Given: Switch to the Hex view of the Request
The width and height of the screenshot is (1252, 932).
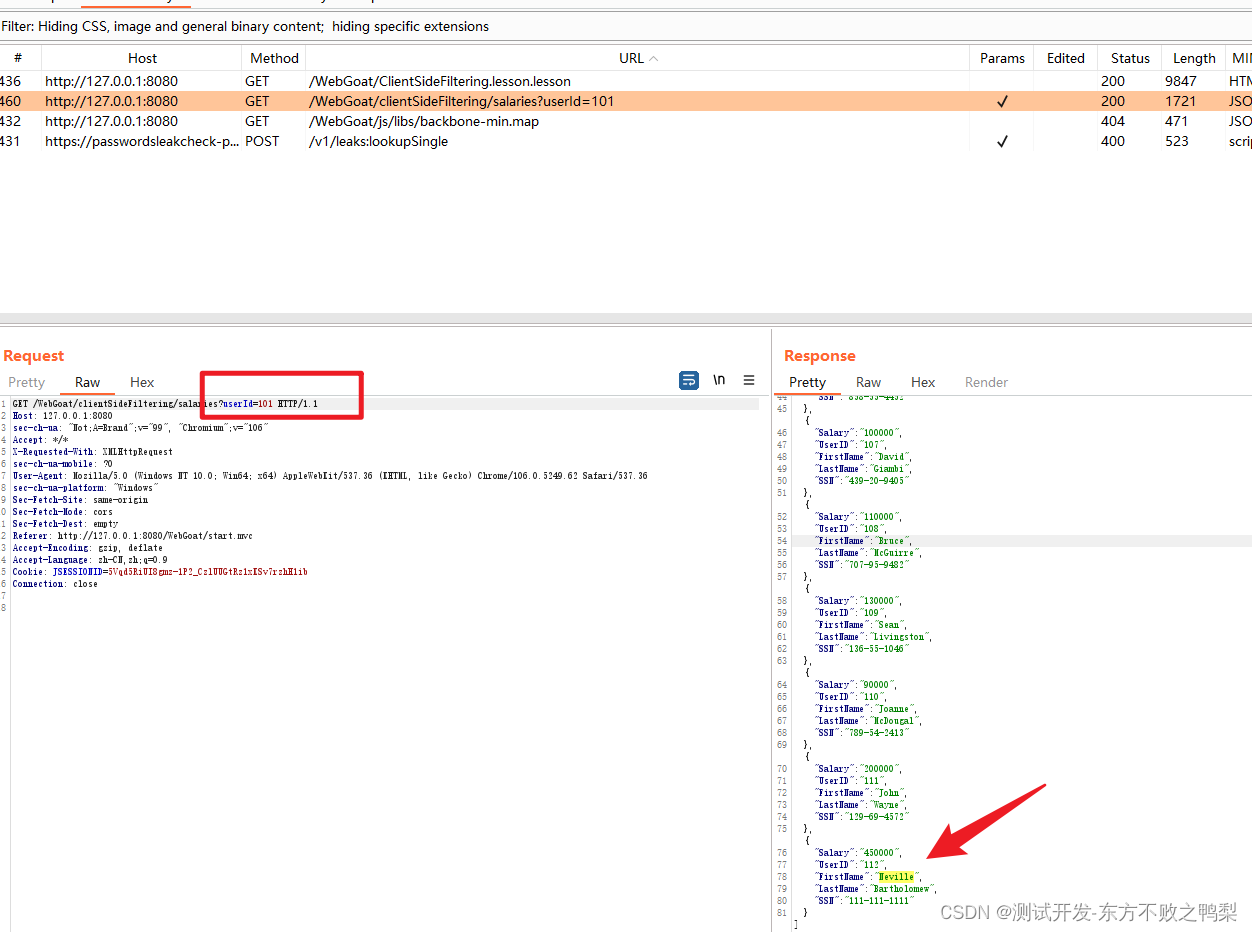Looking at the screenshot, I should (141, 382).
